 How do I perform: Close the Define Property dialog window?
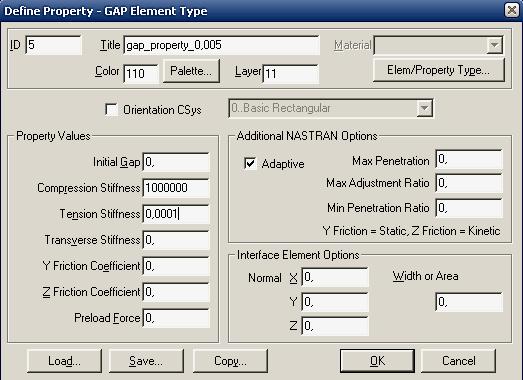pos(512,10)
